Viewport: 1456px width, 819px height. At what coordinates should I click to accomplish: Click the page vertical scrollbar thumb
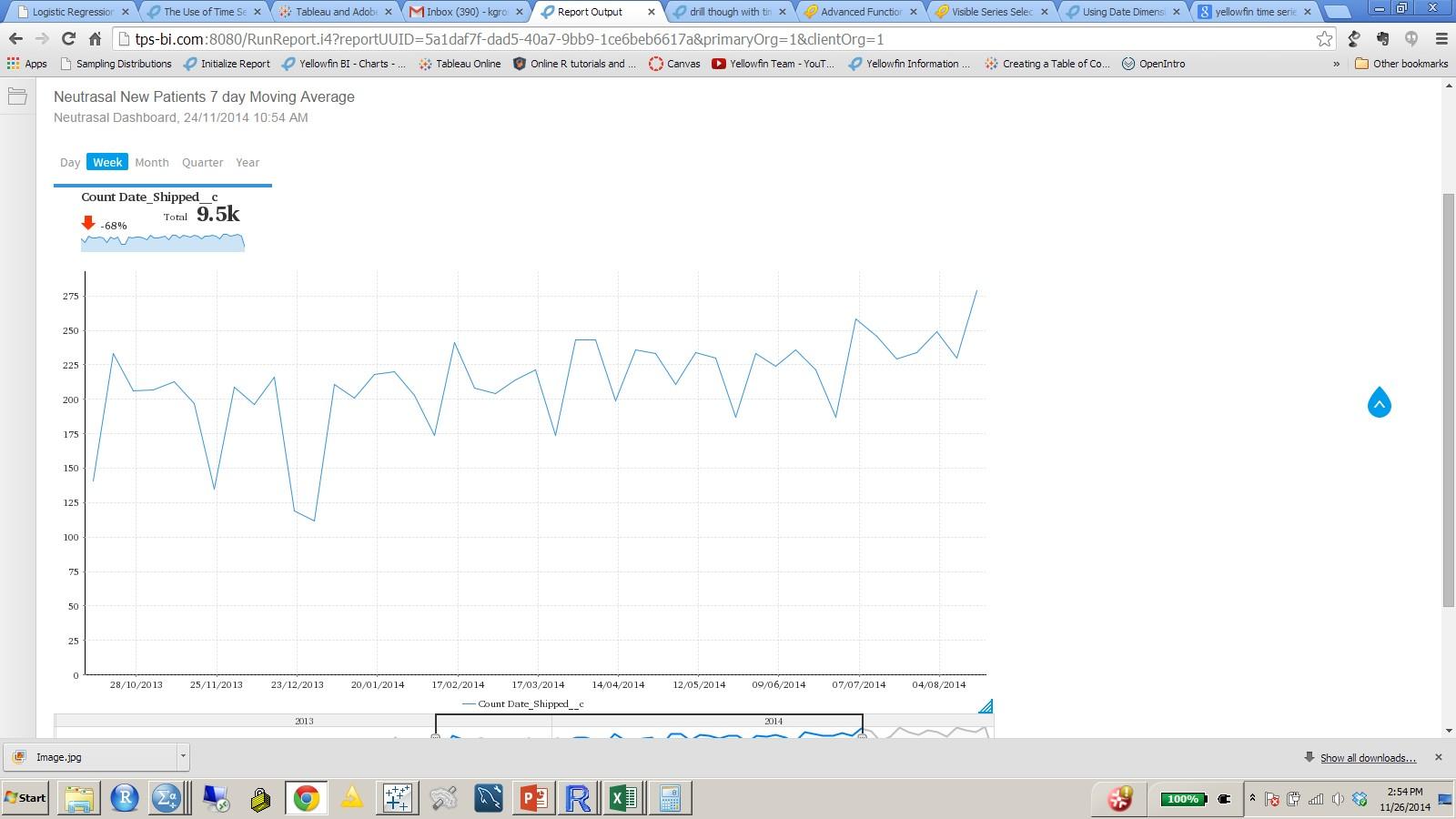pyautogui.click(x=1449, y=400)
